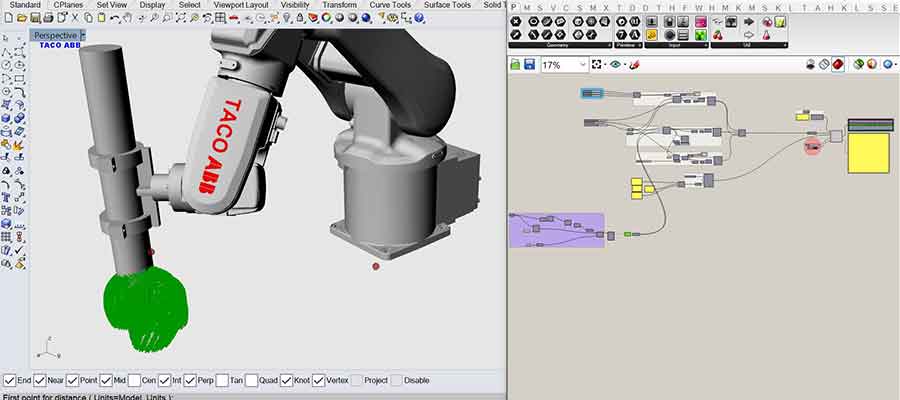The image size is (900, 400).
Task: Switch to the Standard toolbar tab
Action: click(25, 5)
